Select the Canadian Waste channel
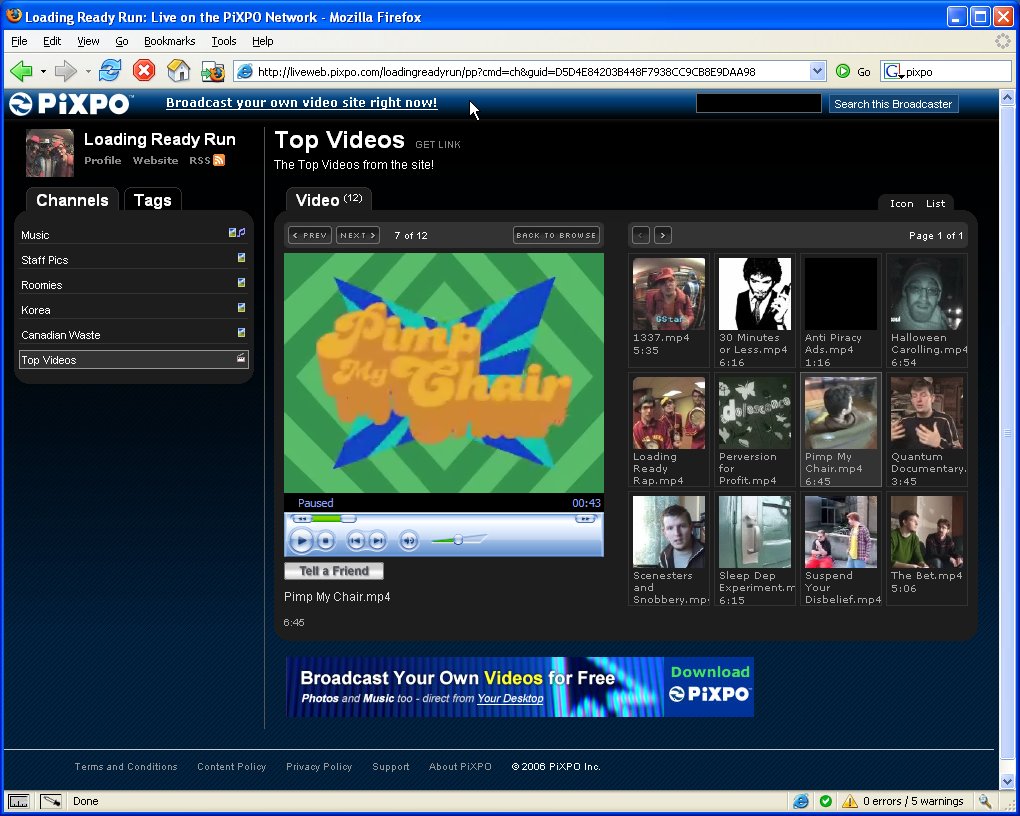This screenshot has height=816, width=1020. click(x=133, y=334)
